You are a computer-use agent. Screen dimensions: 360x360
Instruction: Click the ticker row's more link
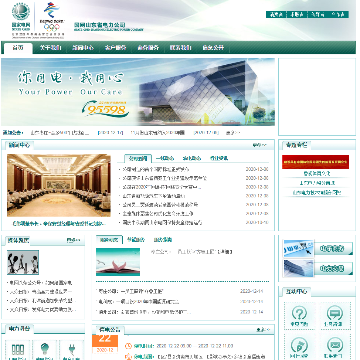(233, 133)
